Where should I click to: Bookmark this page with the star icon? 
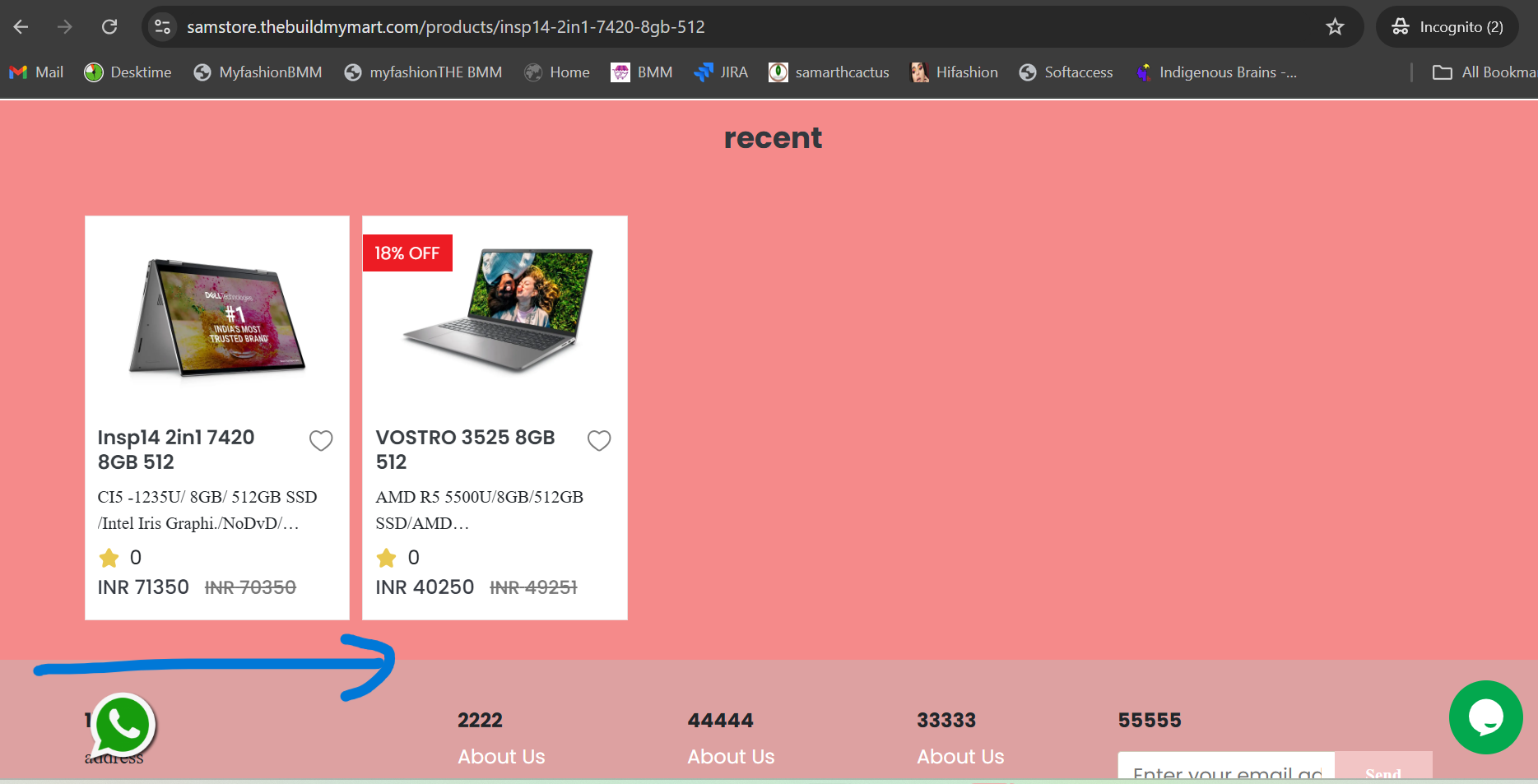1335,27
